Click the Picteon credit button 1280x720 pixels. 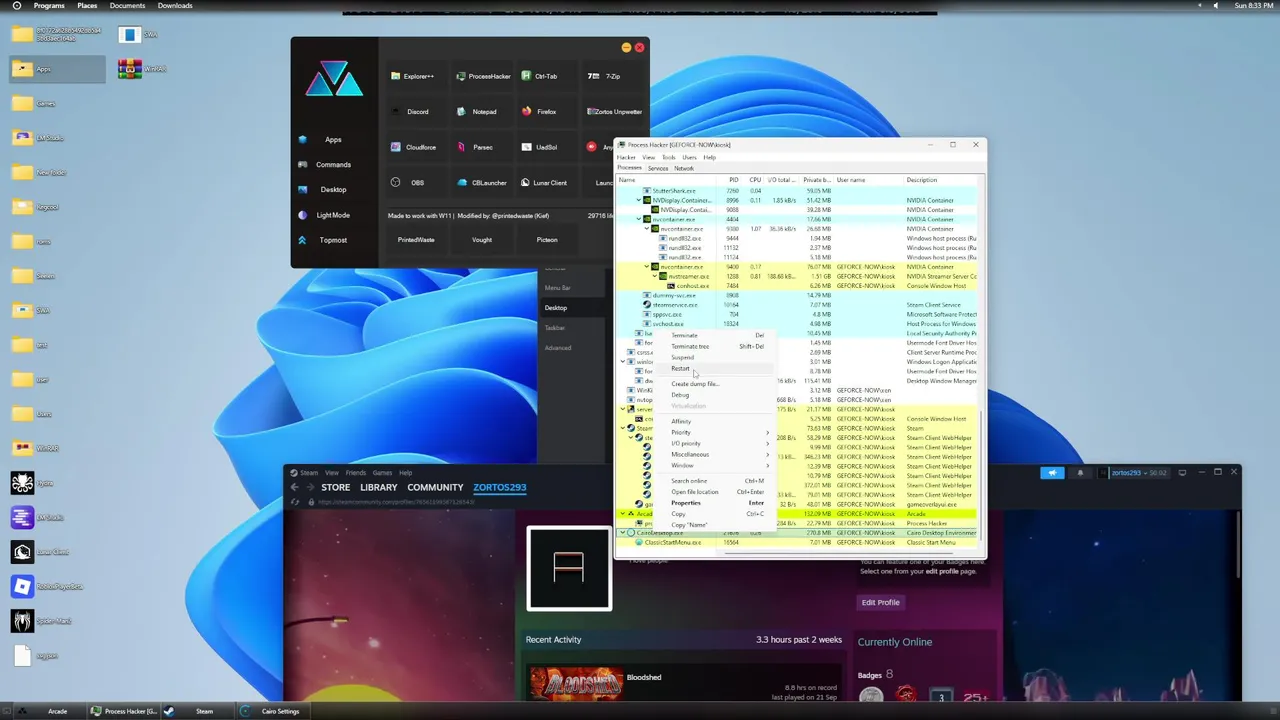pyautogui.click(x=547, y=240)
